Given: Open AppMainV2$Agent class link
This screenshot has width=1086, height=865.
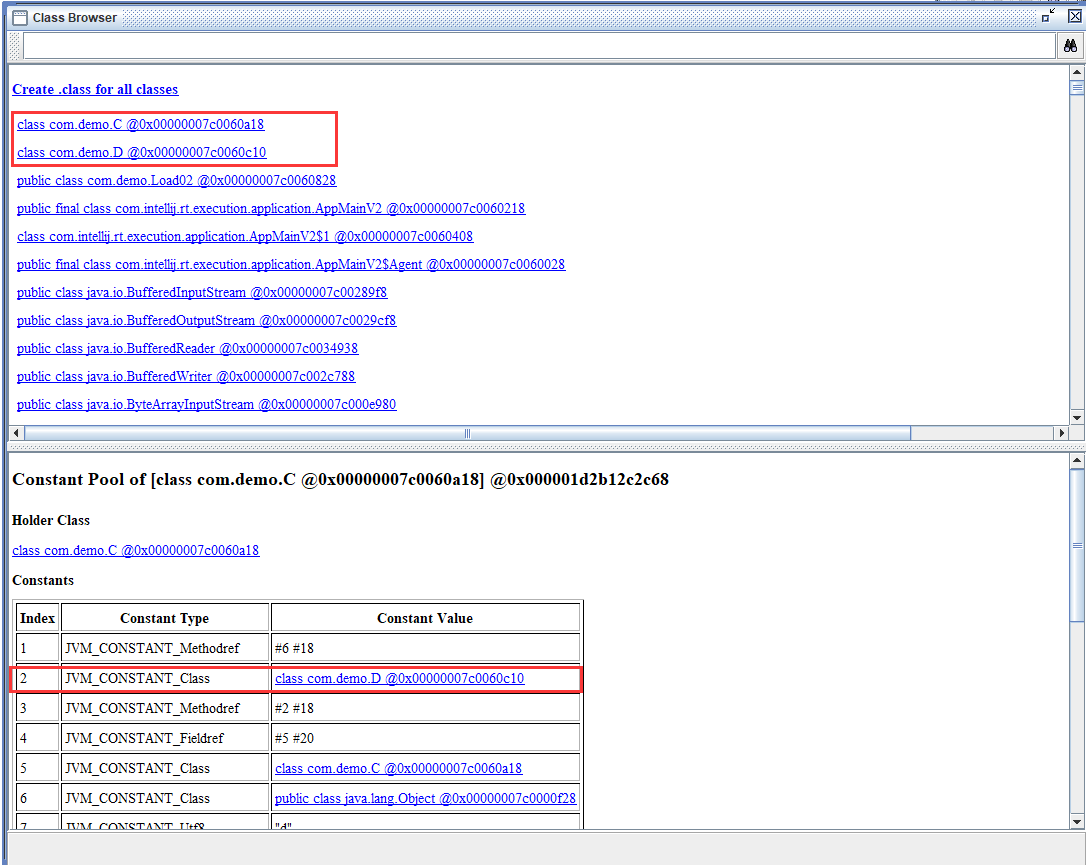Looking at the screenshot, I should (290, 265).
